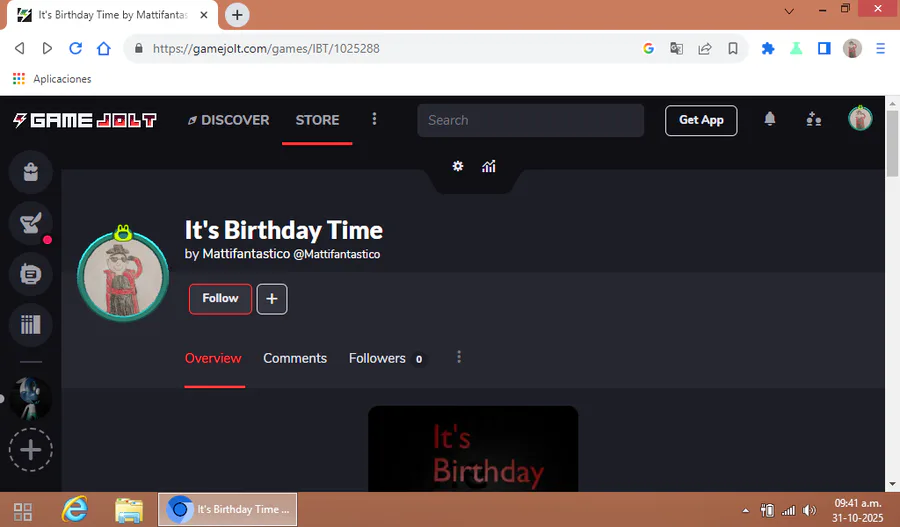Focus the Game Jolt Search field

pyautogui.click(x=530, y=120)
